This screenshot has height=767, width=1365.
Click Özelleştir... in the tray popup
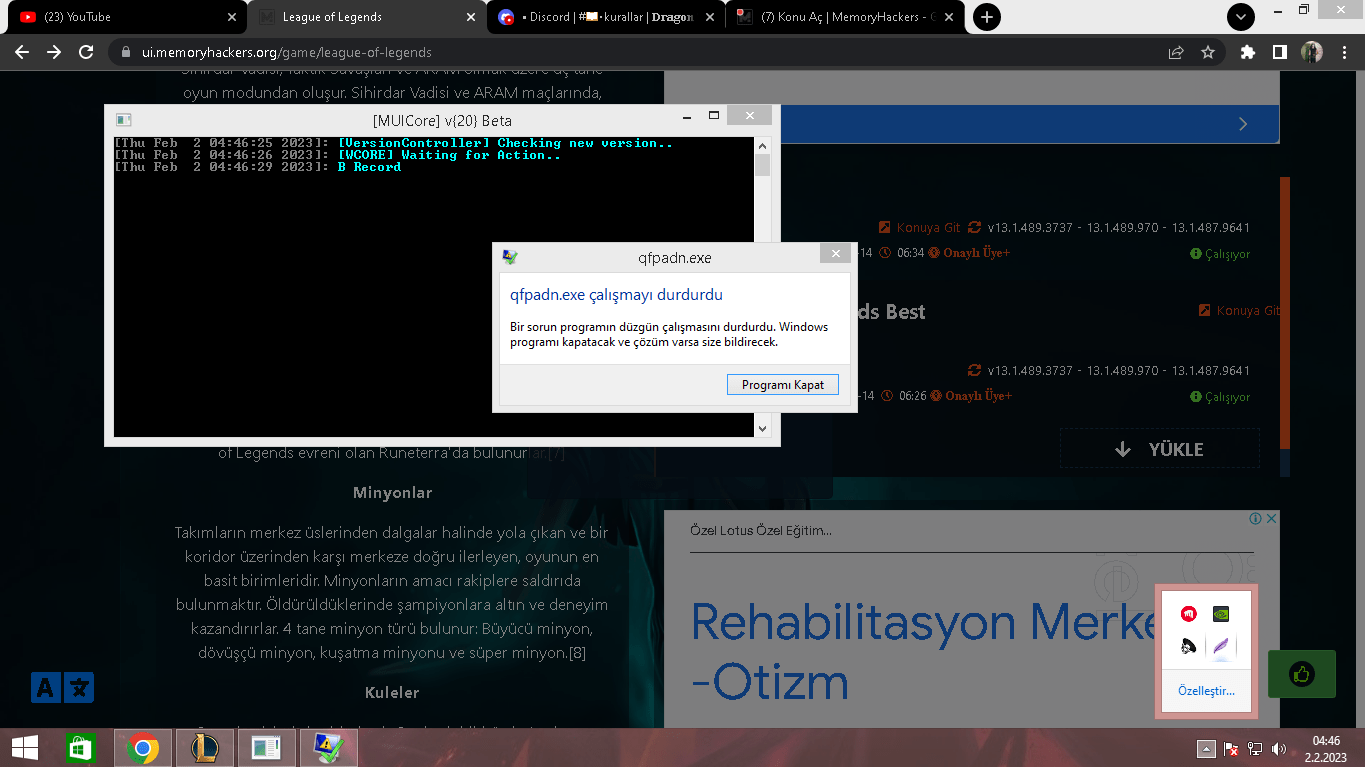coord(1206,691)
